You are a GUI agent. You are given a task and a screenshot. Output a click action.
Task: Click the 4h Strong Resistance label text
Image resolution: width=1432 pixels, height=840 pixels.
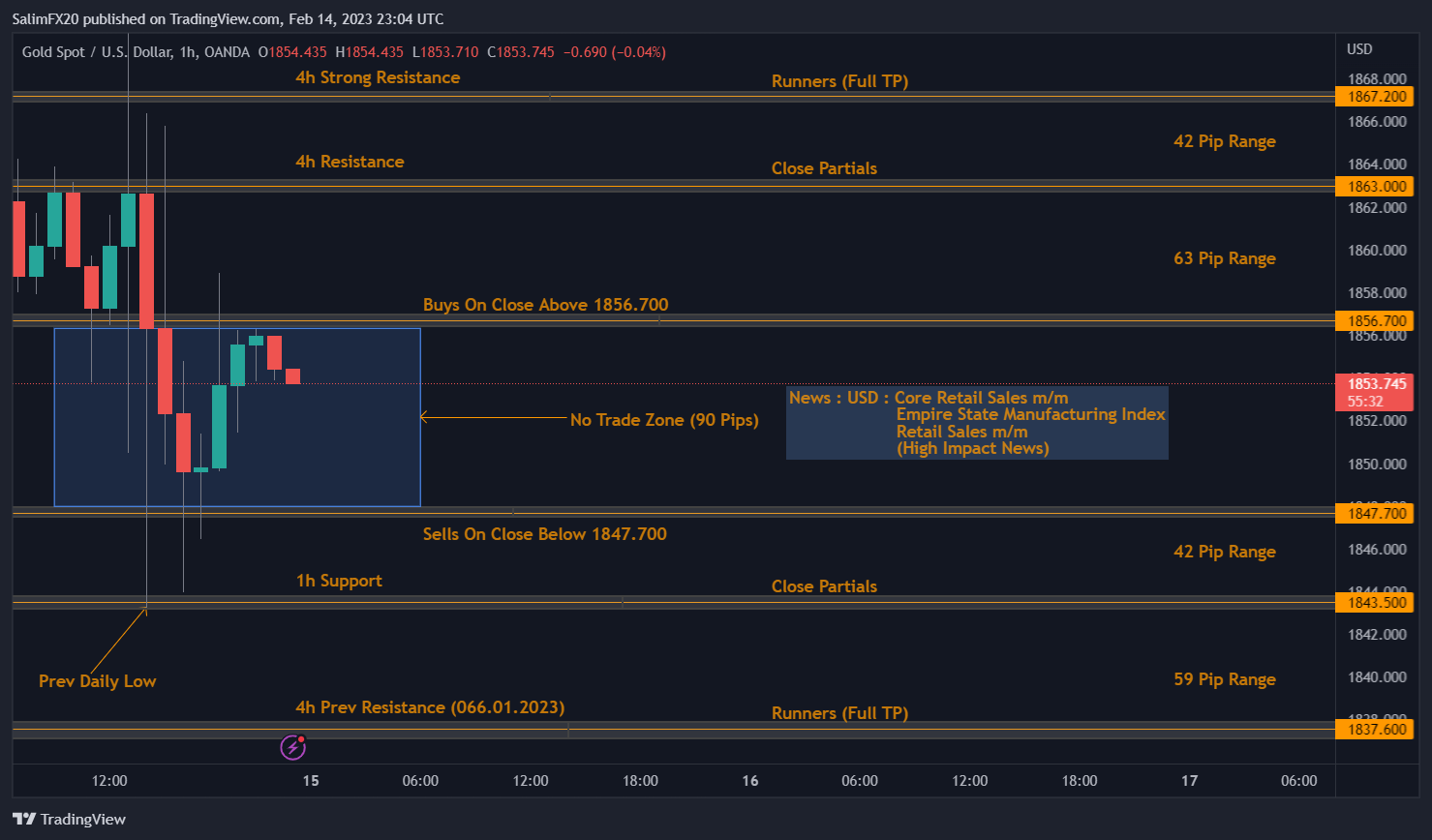click(x=378, y=77)
